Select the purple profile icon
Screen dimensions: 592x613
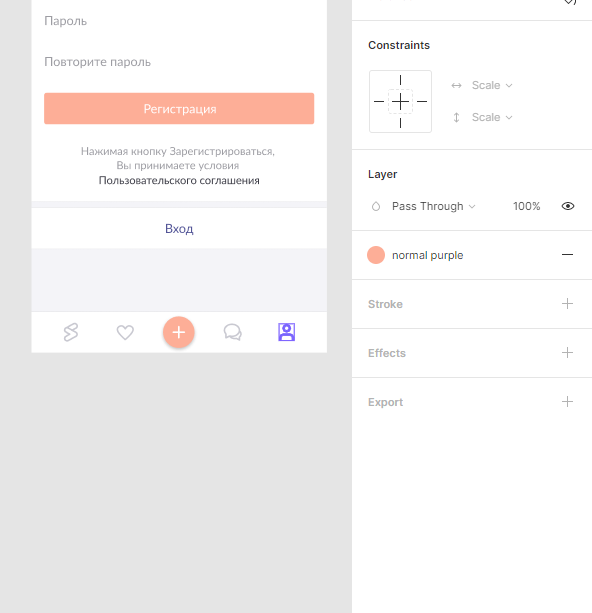pos(287,332)
